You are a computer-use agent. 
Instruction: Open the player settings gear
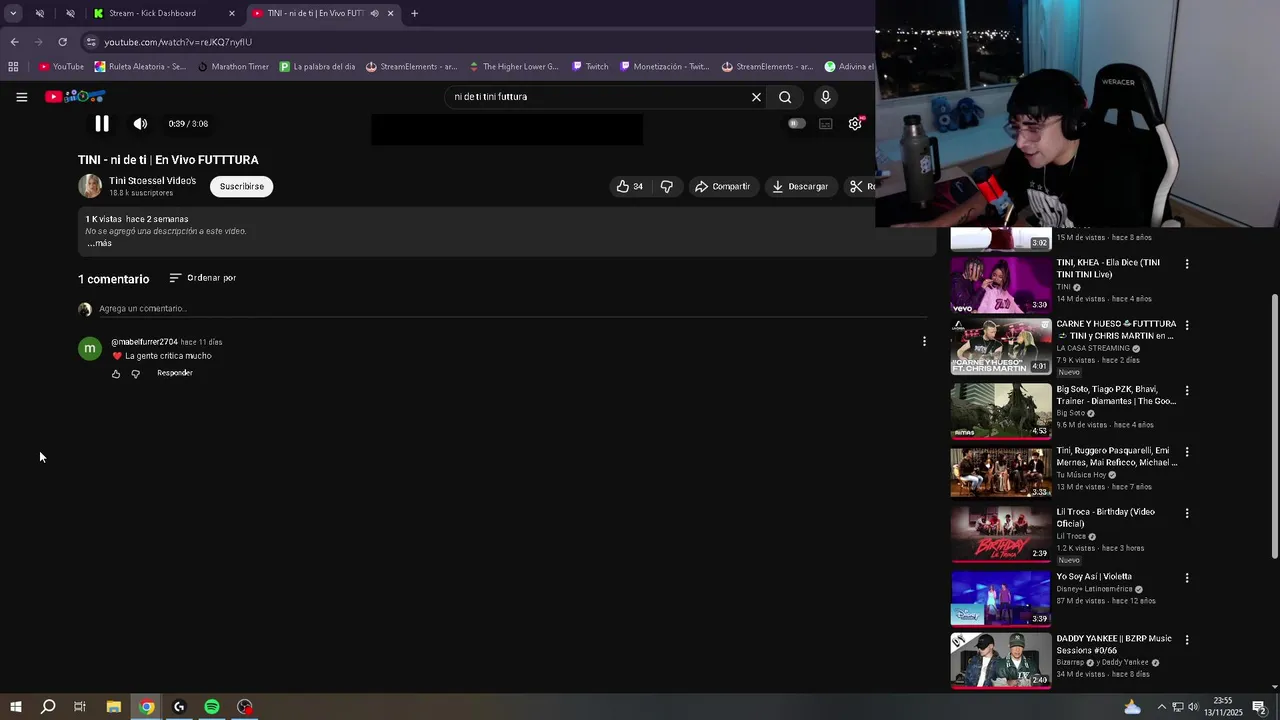pos(855,124)
